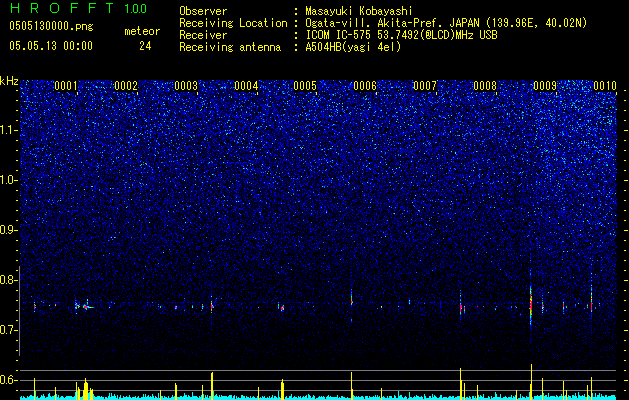Click the 0.7 frequency axis label

(x=8, y=330)
